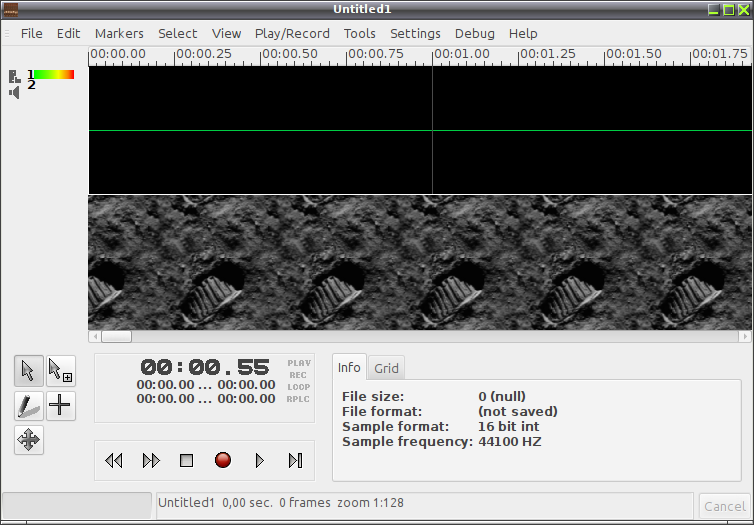Click the track properties icon beside track 1
754x525 pixels.
pyautogui.click(x=14, y=76)
